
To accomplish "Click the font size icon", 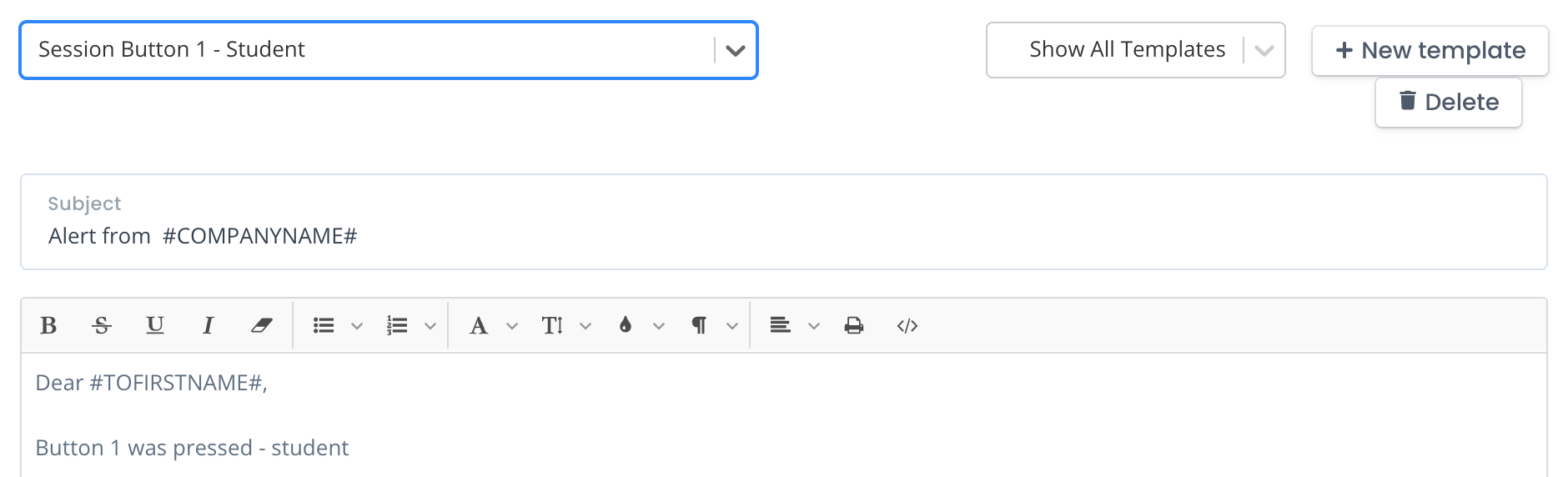I will click(552, 325).
